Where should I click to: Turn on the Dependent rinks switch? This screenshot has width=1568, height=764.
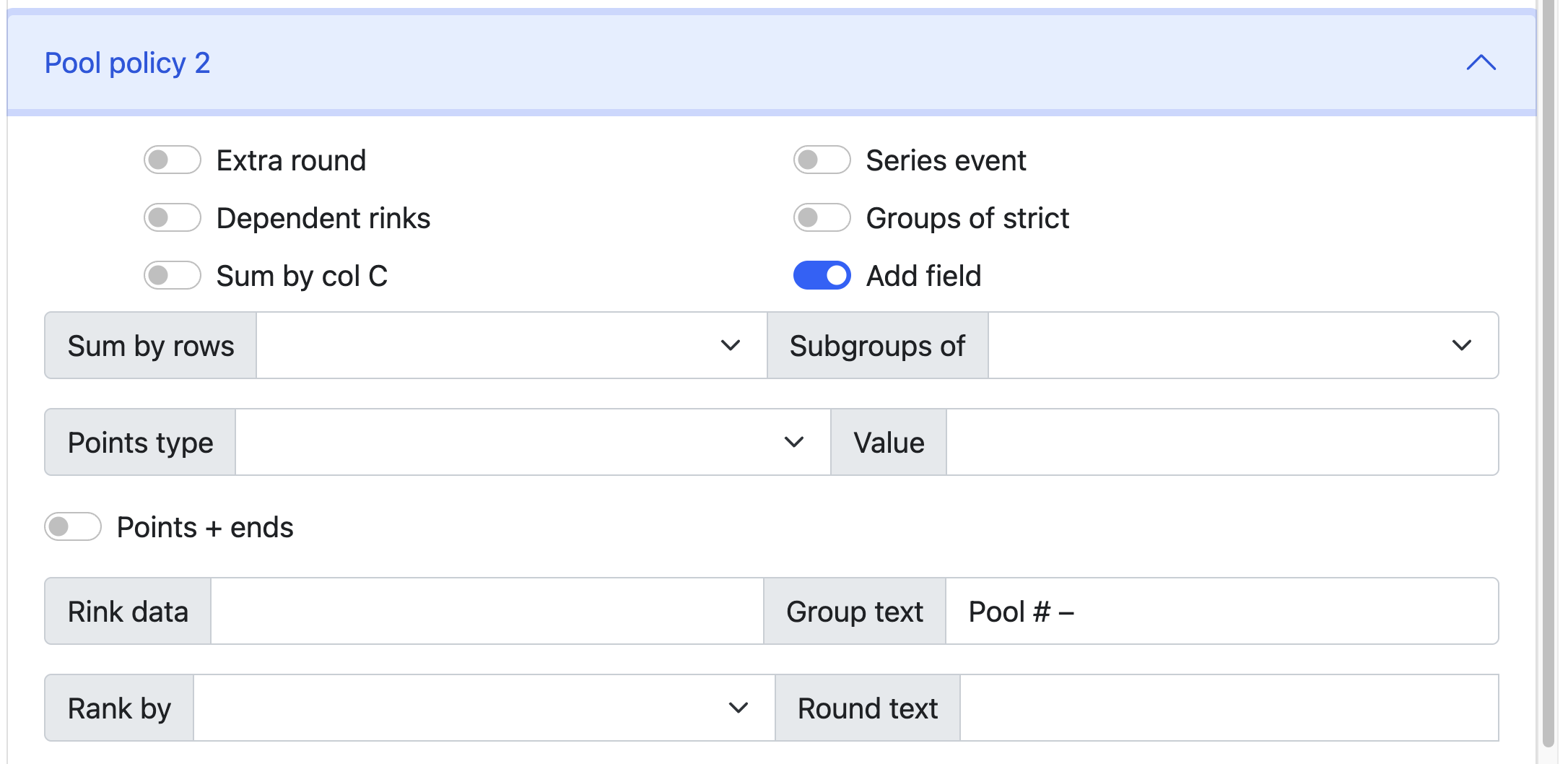pyautogui.click(x=172, y=217)
